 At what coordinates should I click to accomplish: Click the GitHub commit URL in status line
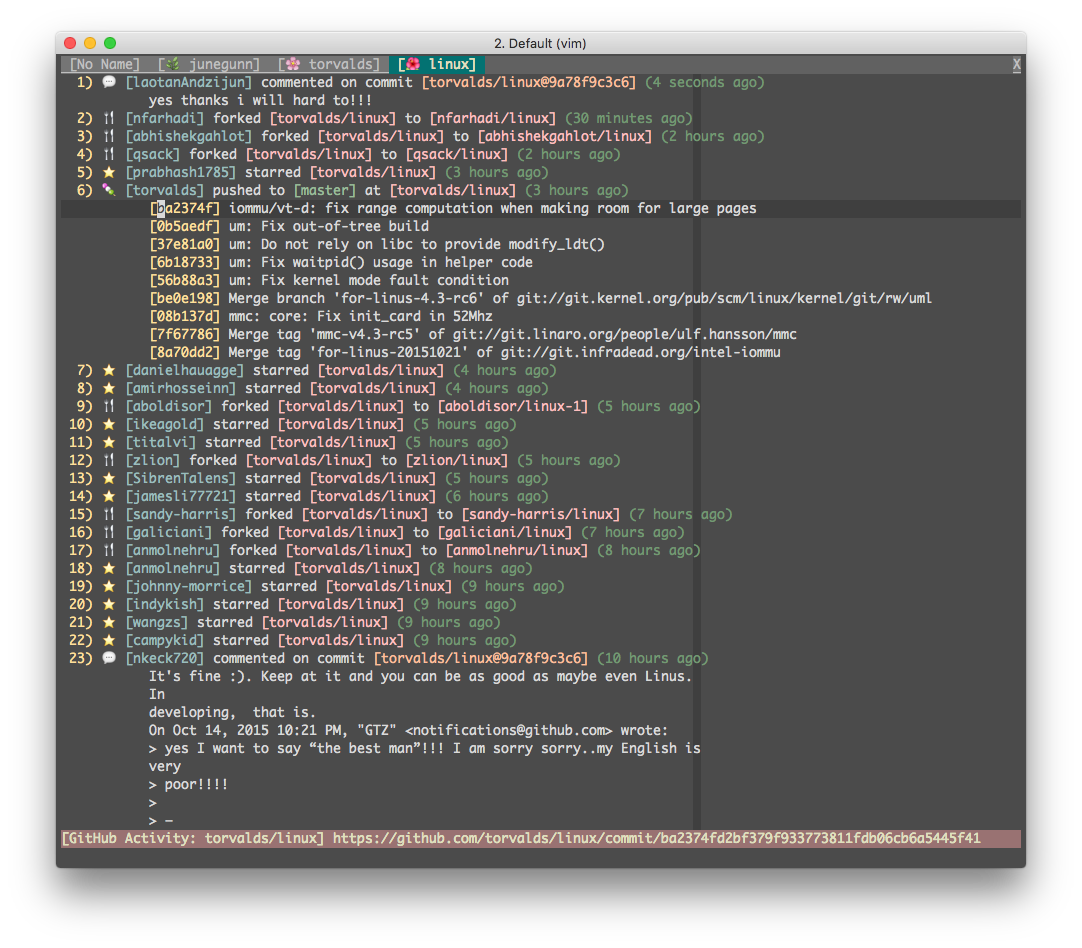click(x=656, y=838)
